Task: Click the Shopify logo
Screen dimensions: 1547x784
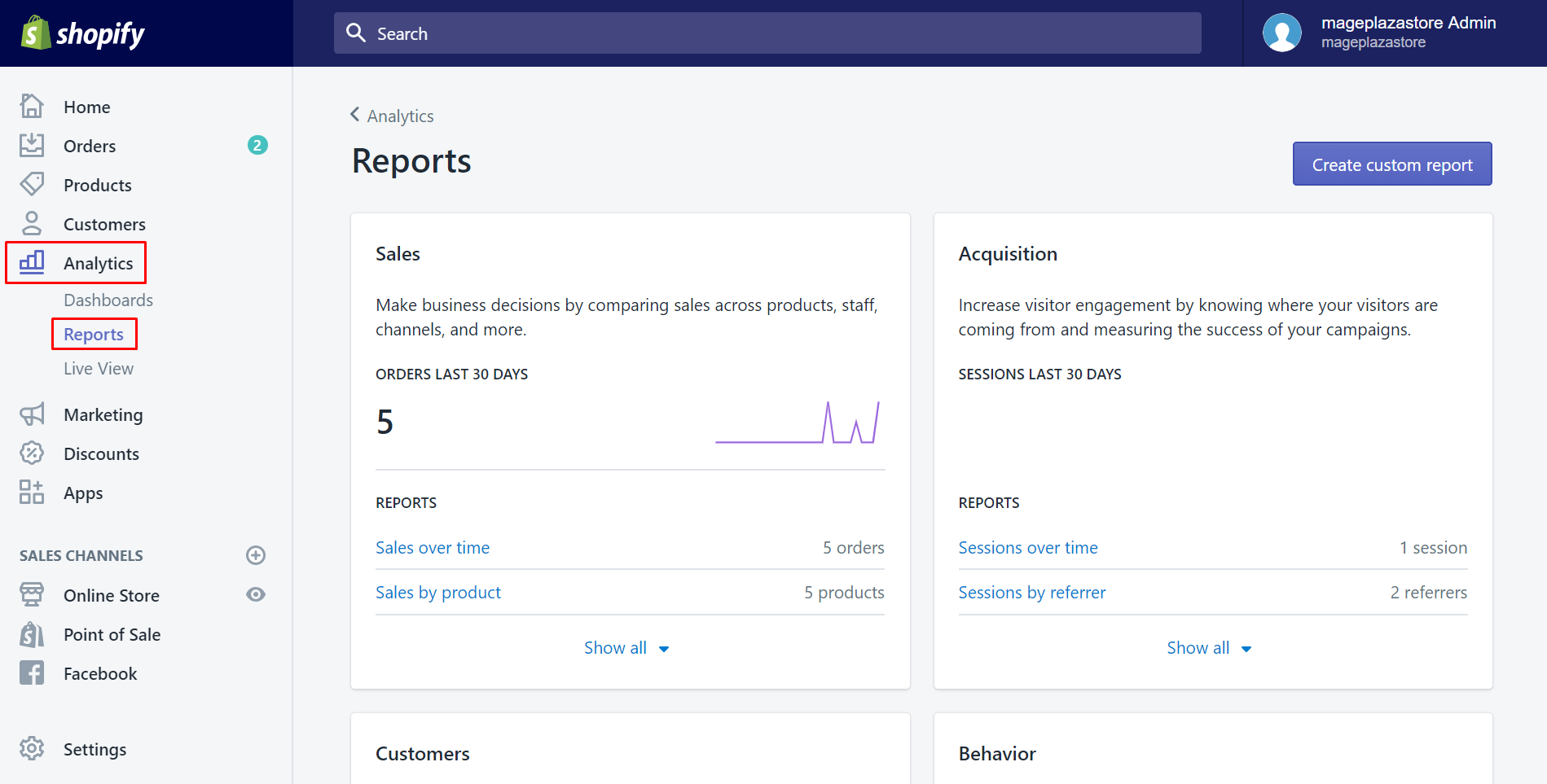Action: tap(82, 33)
